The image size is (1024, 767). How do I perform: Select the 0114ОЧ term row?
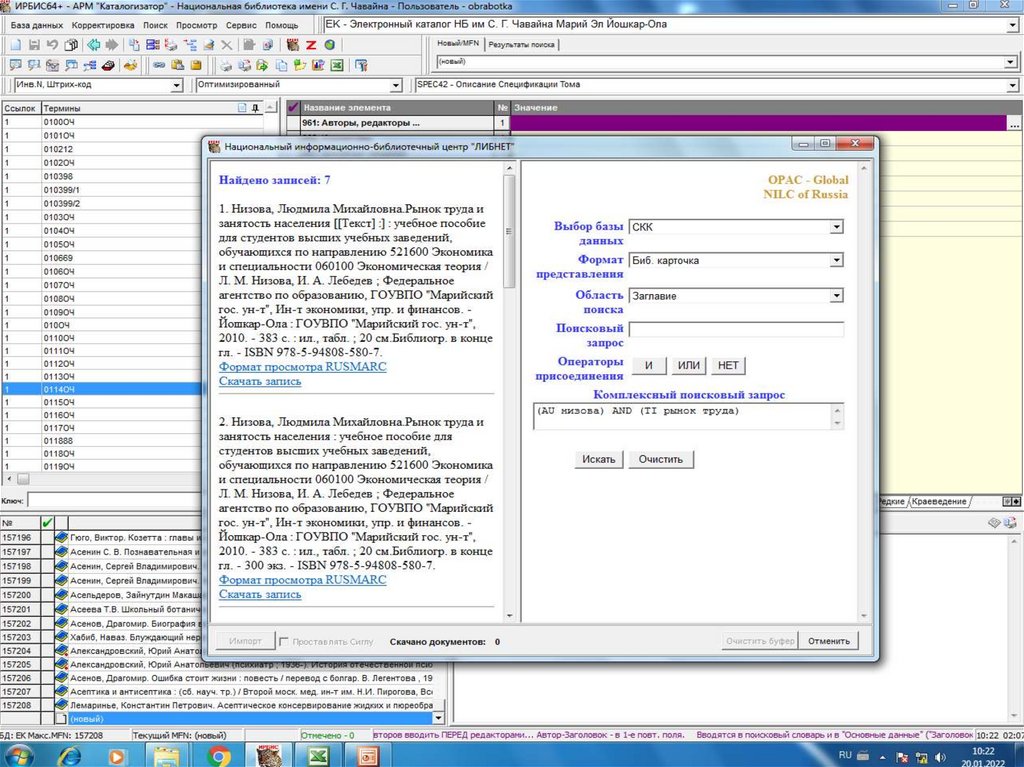(x=101, y=389)
